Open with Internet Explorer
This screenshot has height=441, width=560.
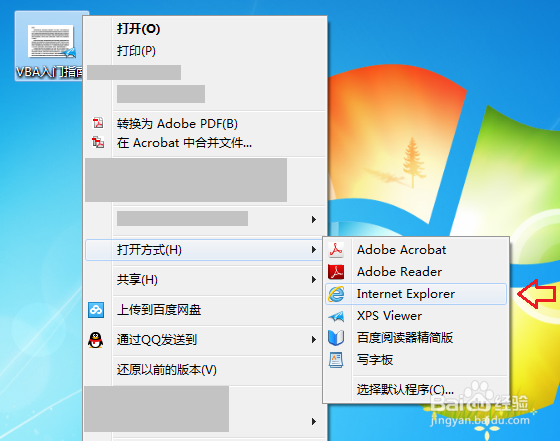[x=416, y=294]
